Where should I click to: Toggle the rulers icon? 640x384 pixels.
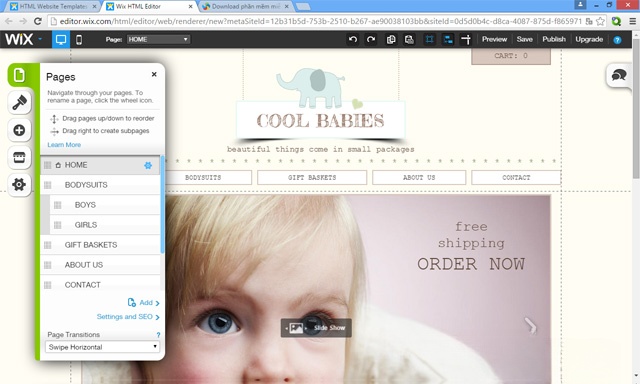pyautogui.click(x=466, y=39)
